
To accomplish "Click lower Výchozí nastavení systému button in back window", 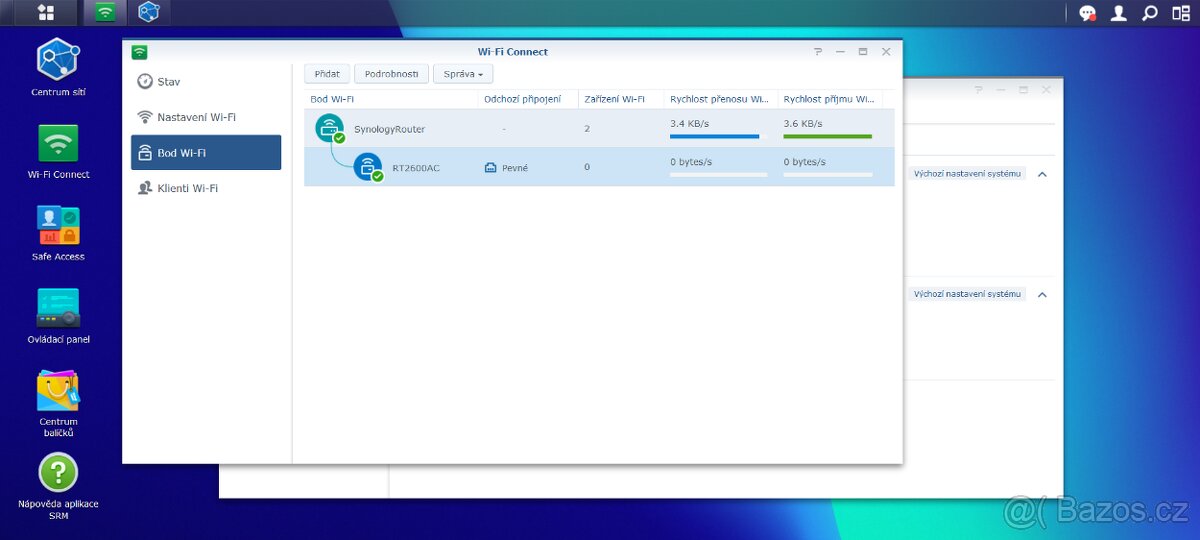I will click(967, 294).
